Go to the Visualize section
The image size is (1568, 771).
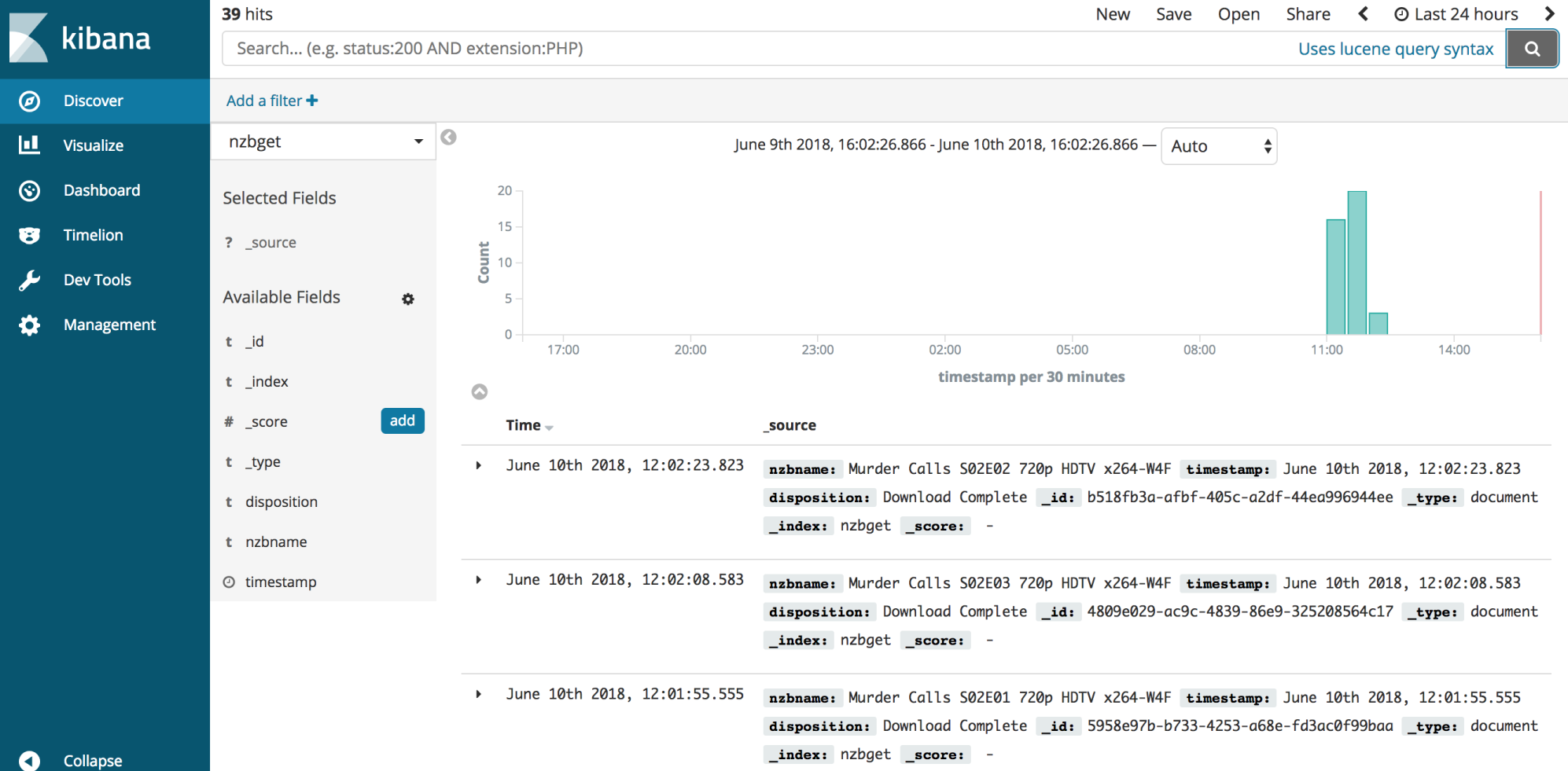pos(93,145)
